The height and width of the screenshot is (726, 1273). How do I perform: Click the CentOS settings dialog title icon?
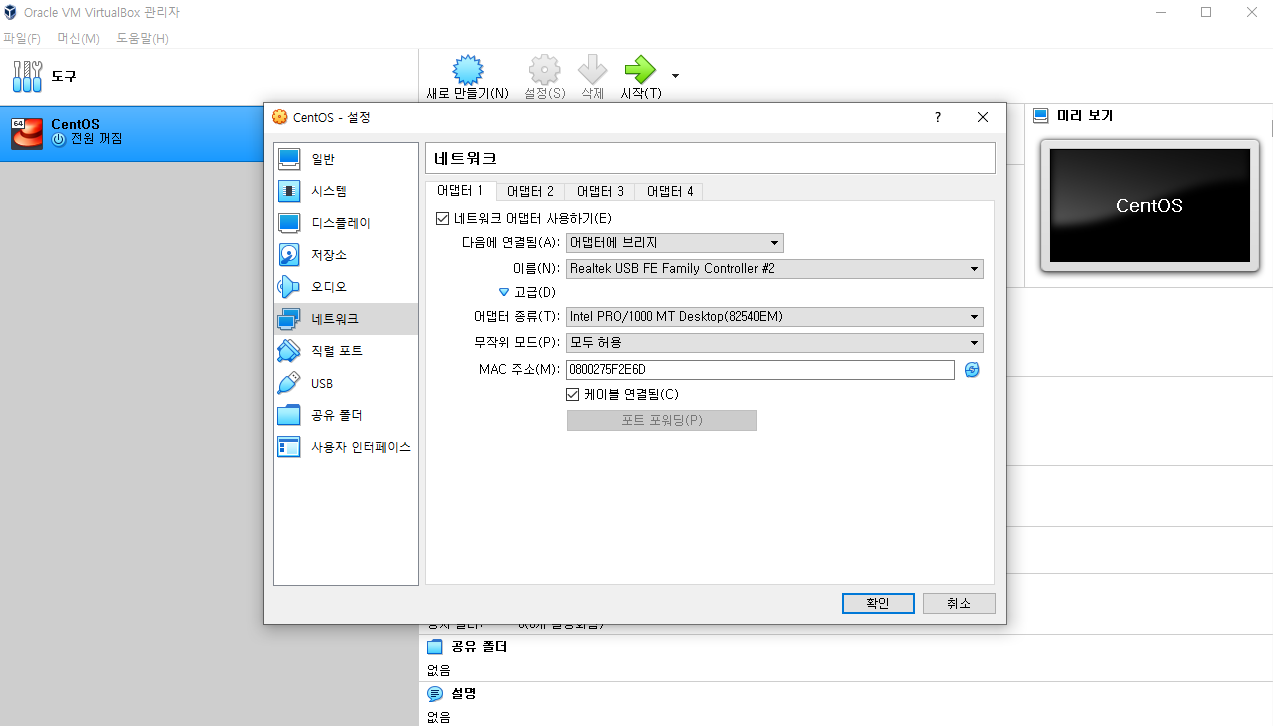point(280,117)
